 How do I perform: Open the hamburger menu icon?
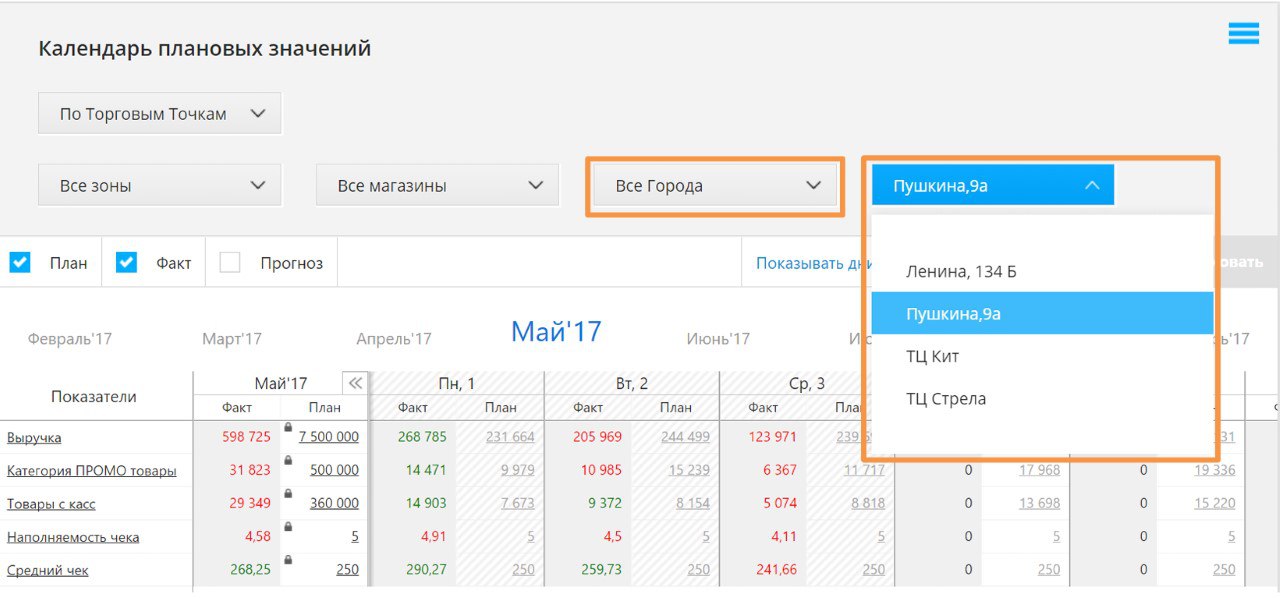tap(1243, 34)
